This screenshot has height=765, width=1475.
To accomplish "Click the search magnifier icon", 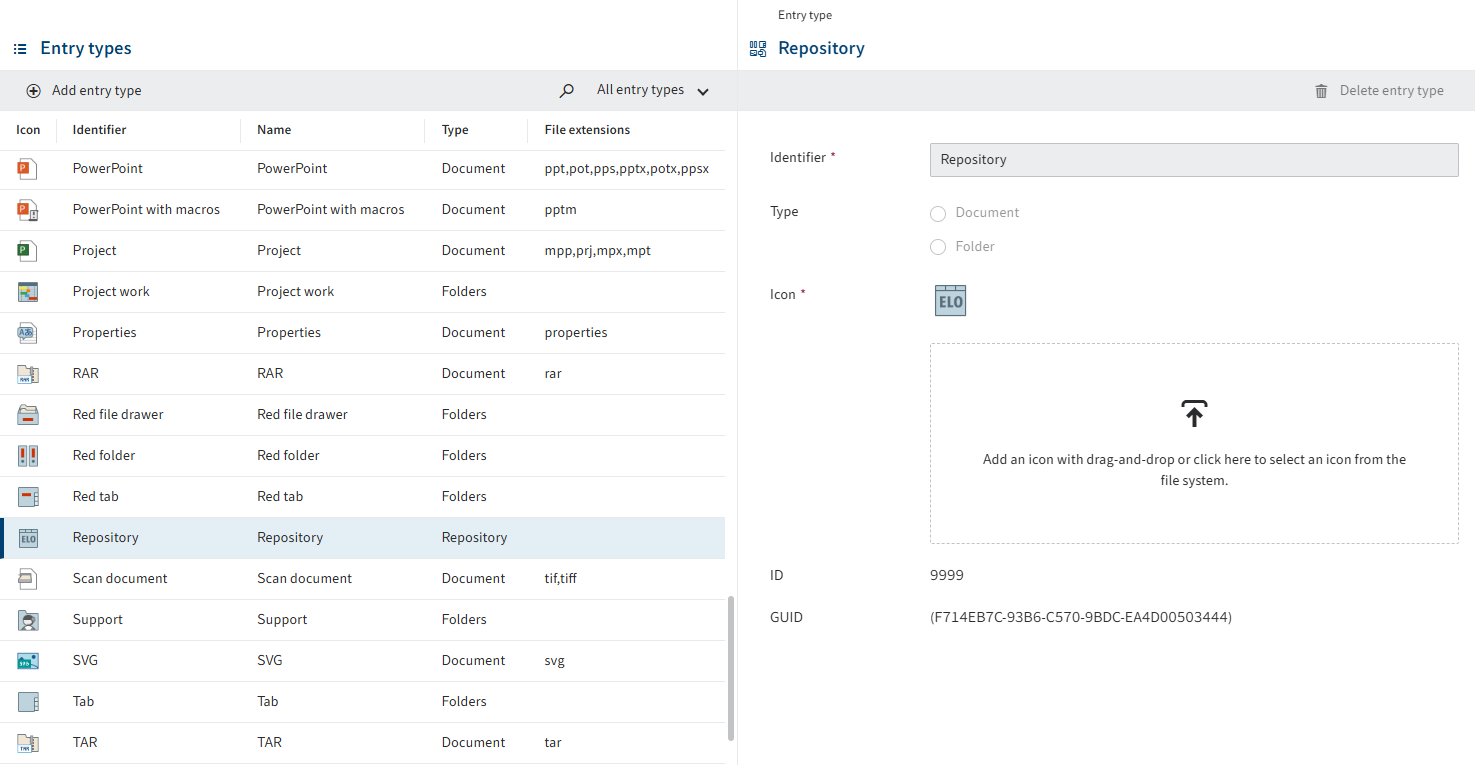I will pos(567,91).
